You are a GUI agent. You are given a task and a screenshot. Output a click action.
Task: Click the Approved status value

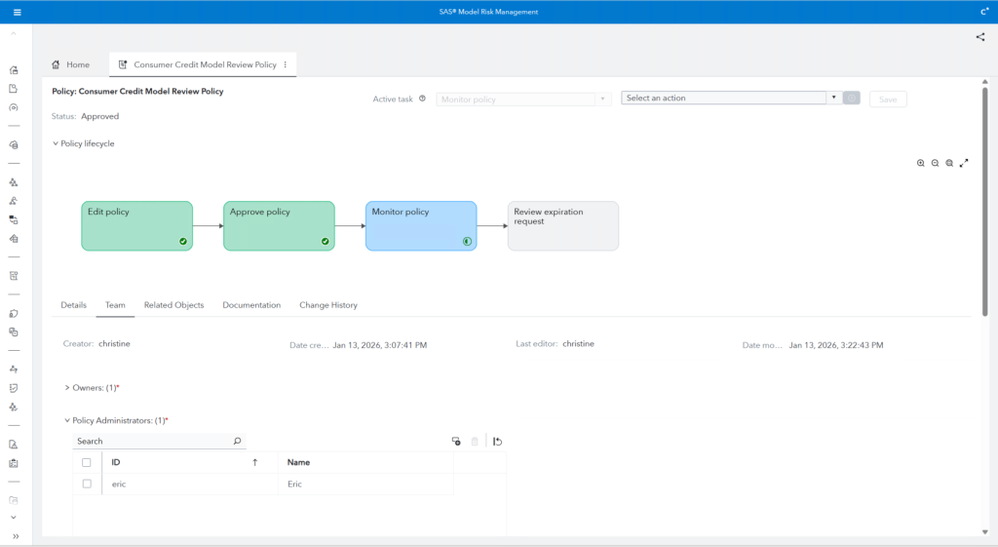click(x=100, y=116)
